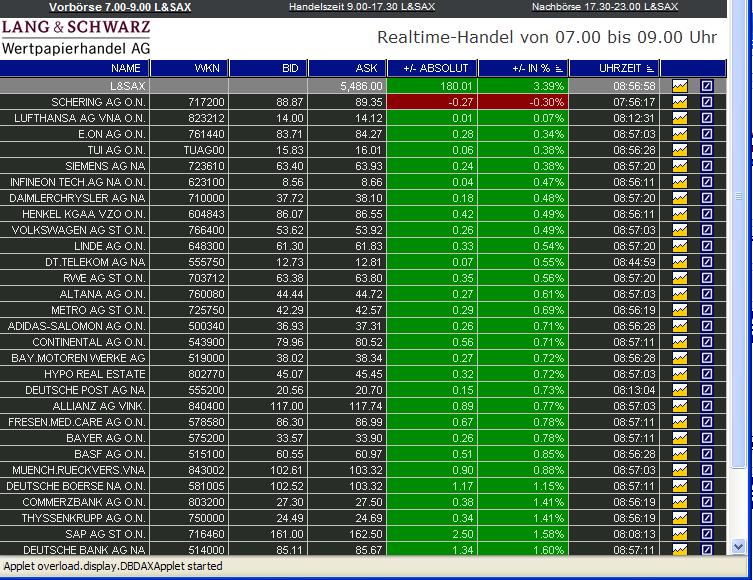Viewport: 753px width, 580px height.
Task: Click the vertical scrollbar thumb
Action: point(738,196)
